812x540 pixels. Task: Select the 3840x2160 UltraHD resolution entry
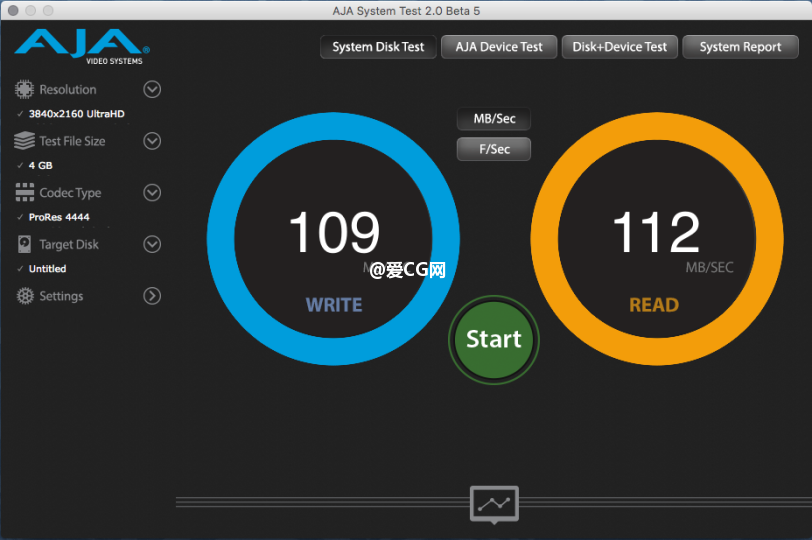[x=77, y=114]
